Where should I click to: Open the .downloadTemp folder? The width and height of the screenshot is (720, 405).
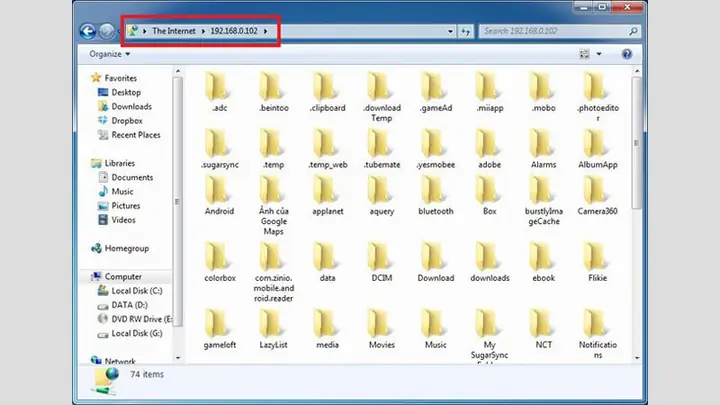pos(382,97)
